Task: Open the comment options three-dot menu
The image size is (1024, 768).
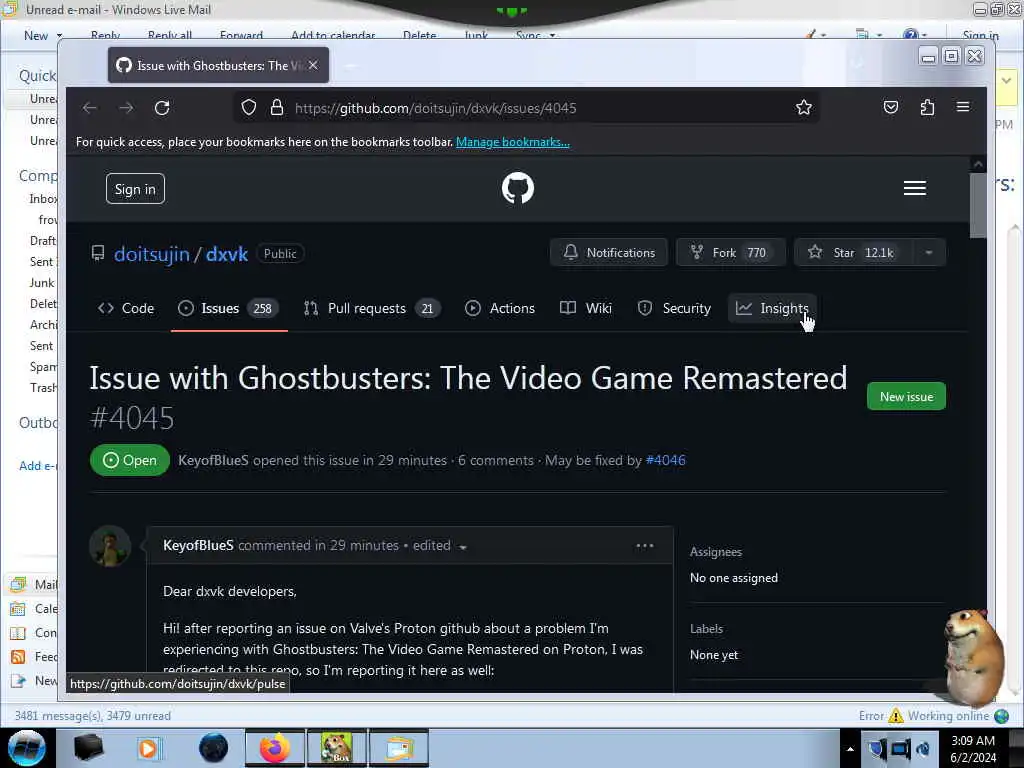Action: click(645, 545)
